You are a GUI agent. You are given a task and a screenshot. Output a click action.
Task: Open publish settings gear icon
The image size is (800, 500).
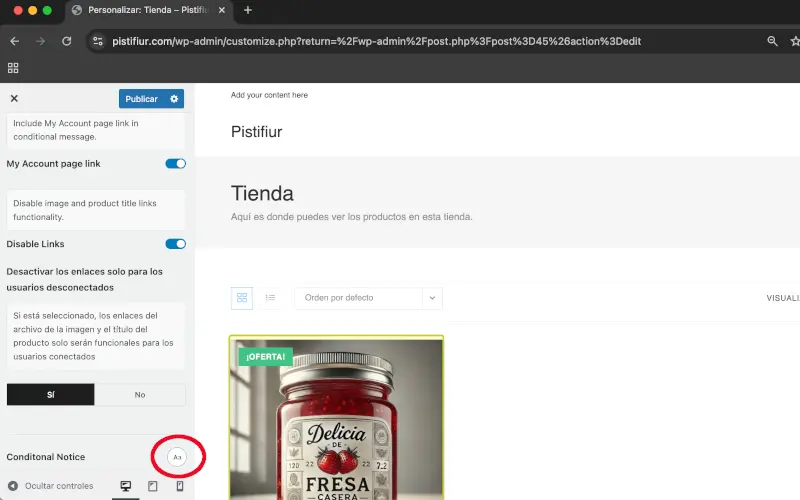tap(174, 98)
